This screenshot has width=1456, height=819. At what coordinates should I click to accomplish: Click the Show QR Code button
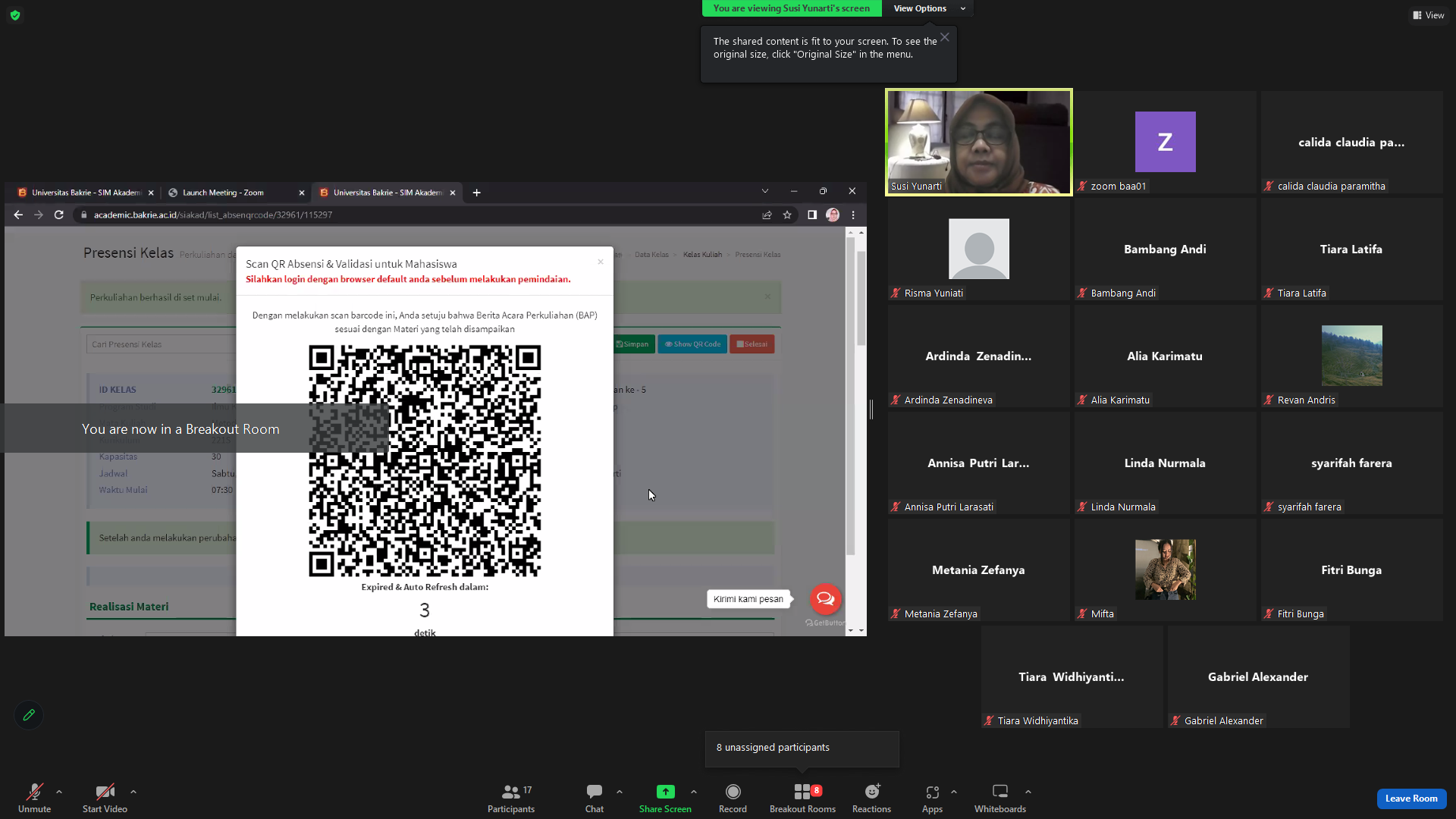[692, 344]
